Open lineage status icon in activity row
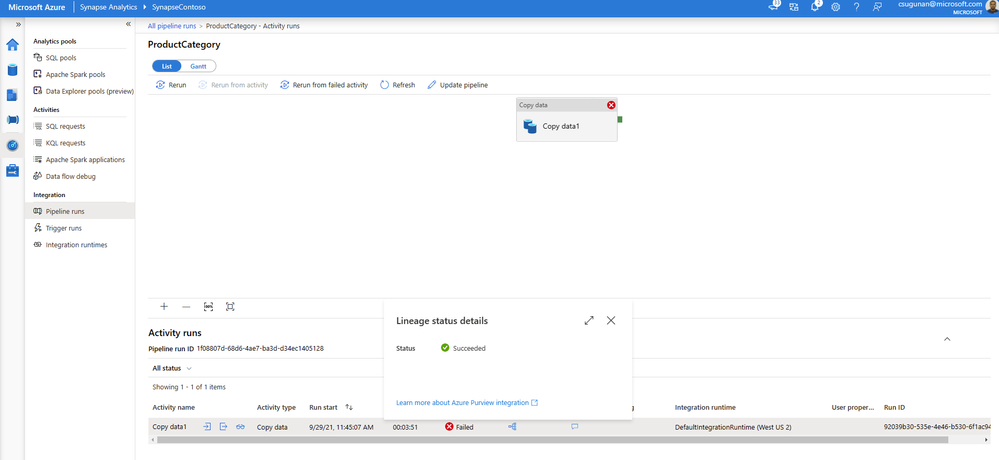 tap(512, 427)
